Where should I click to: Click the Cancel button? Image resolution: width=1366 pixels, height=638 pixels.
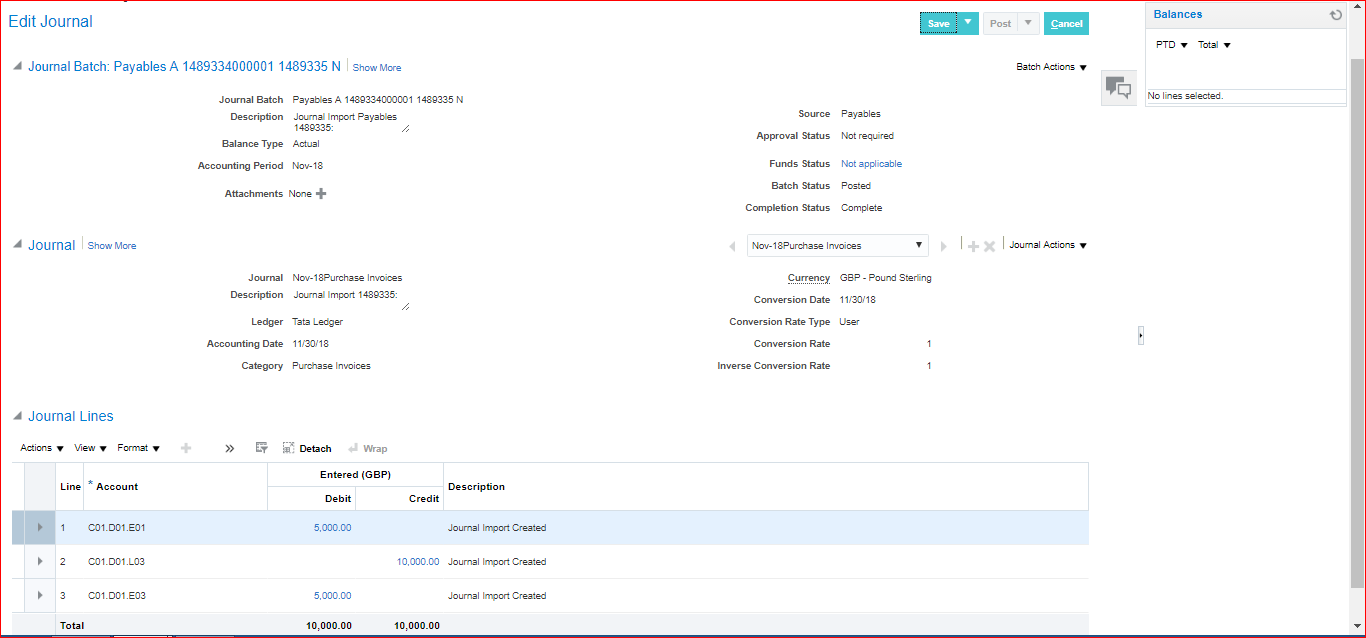(1066, 24)
